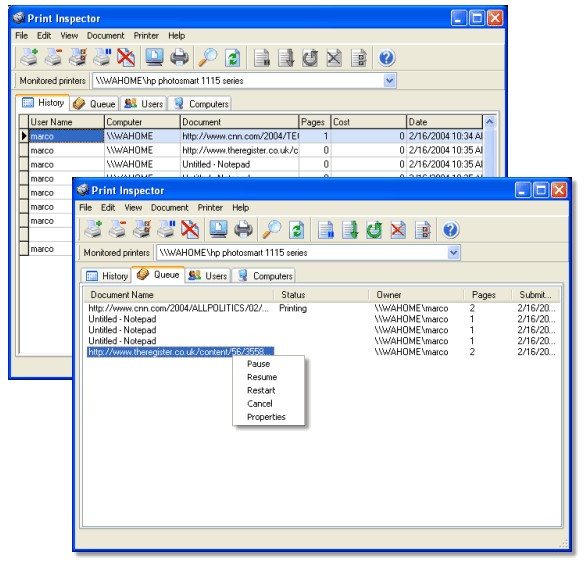Click blue Help icon in front window
The height and width of the screenshot is (562, 584).
tap(451, 229)
